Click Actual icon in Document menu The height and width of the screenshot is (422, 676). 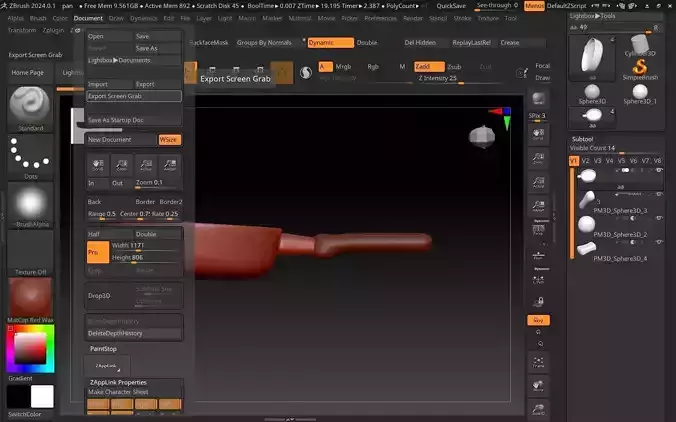(x=146, y=165)
